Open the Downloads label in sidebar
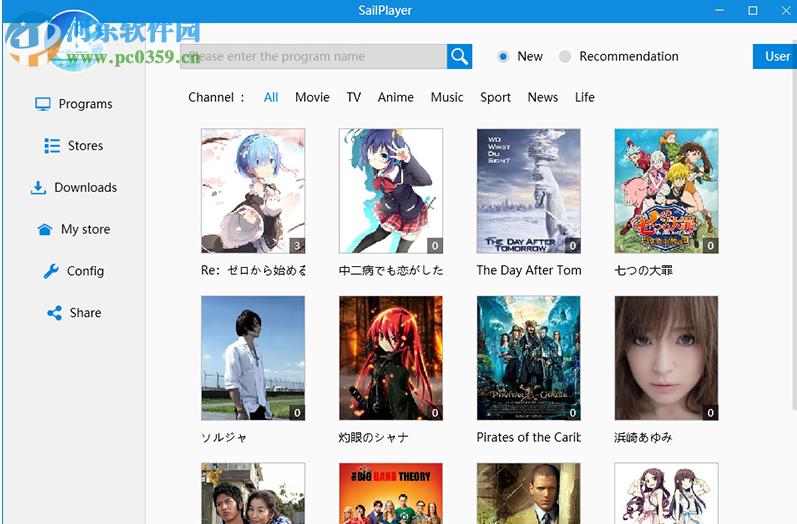The width and height of the screenshot is (797, 524). click(x=85, y=188)
